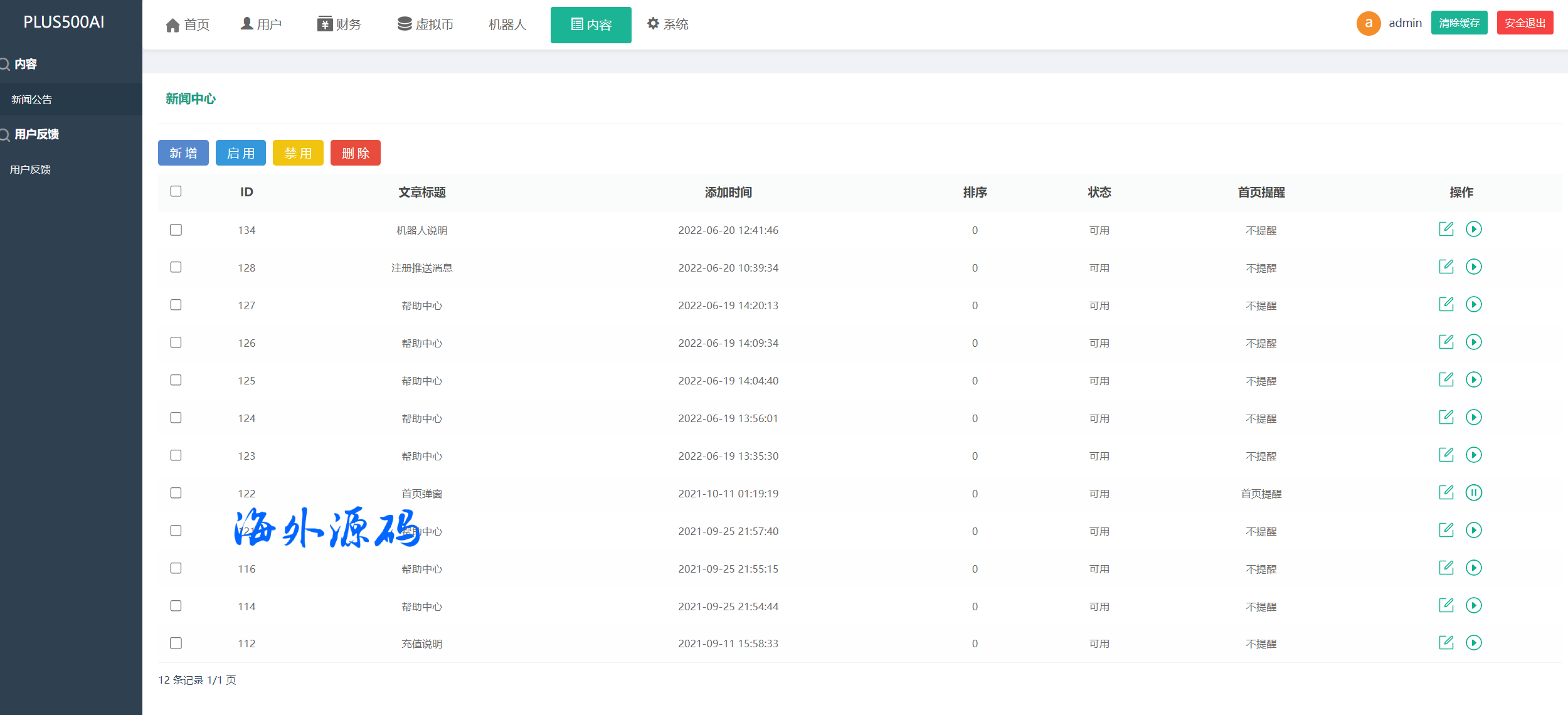Click pause icon for article 122
Viewport: 1568px width, 715px height.
1473,492
